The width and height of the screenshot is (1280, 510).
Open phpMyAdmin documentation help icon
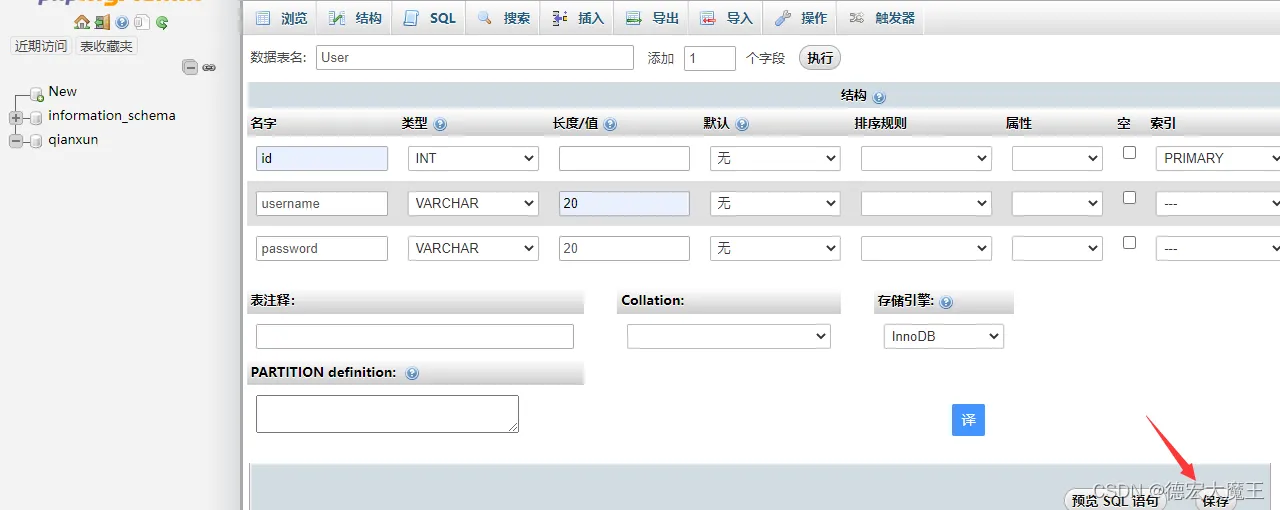click(122, 22)
